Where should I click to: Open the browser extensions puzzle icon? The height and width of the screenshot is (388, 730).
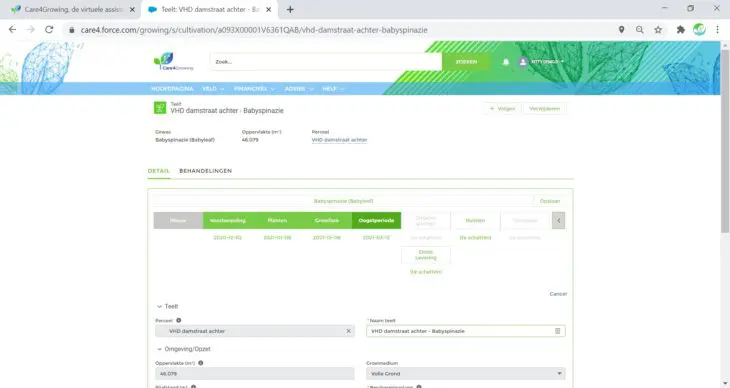click(681, 30)
